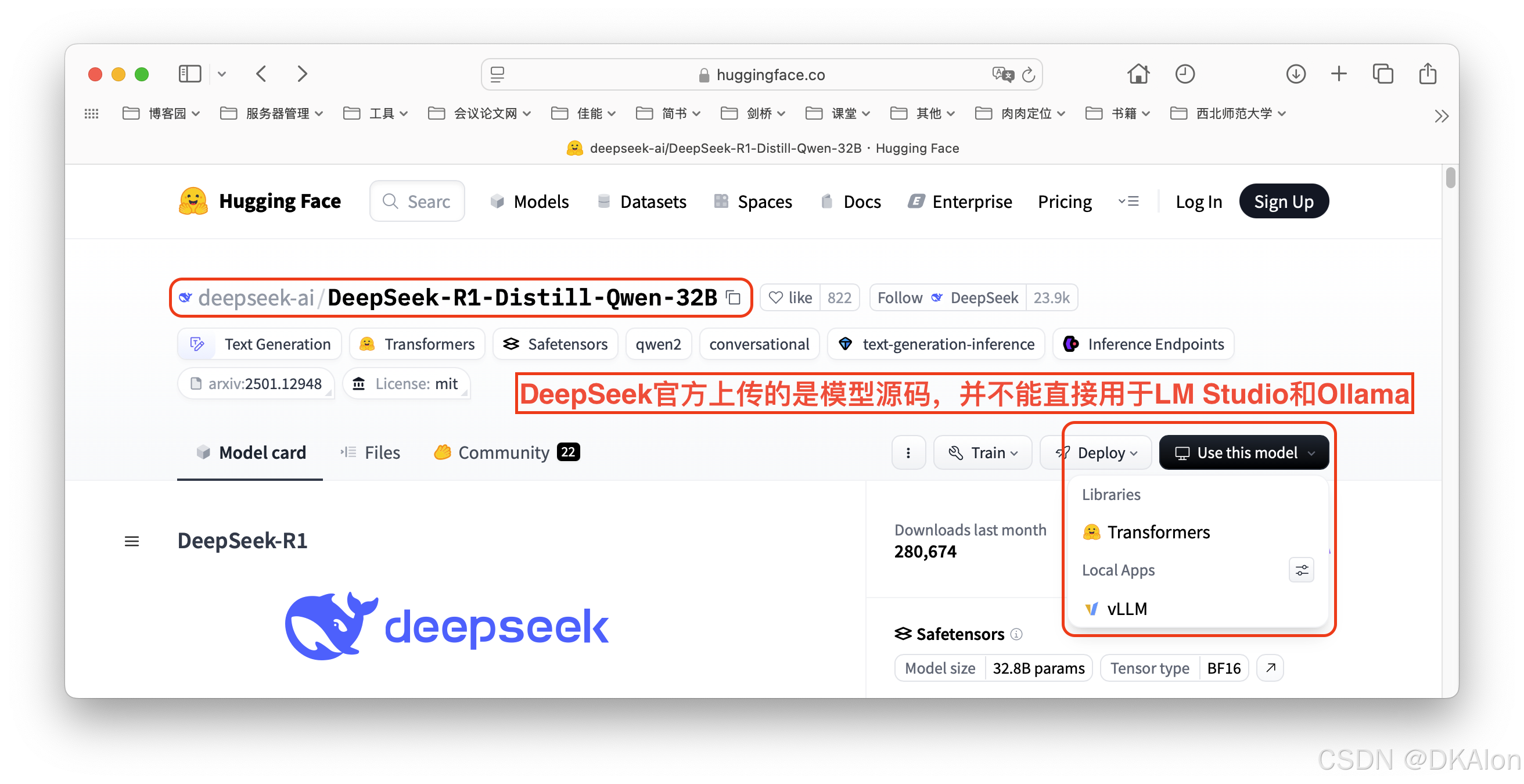
Task: Click the filter icon beside Local Apps
Action: point(1301,570)
